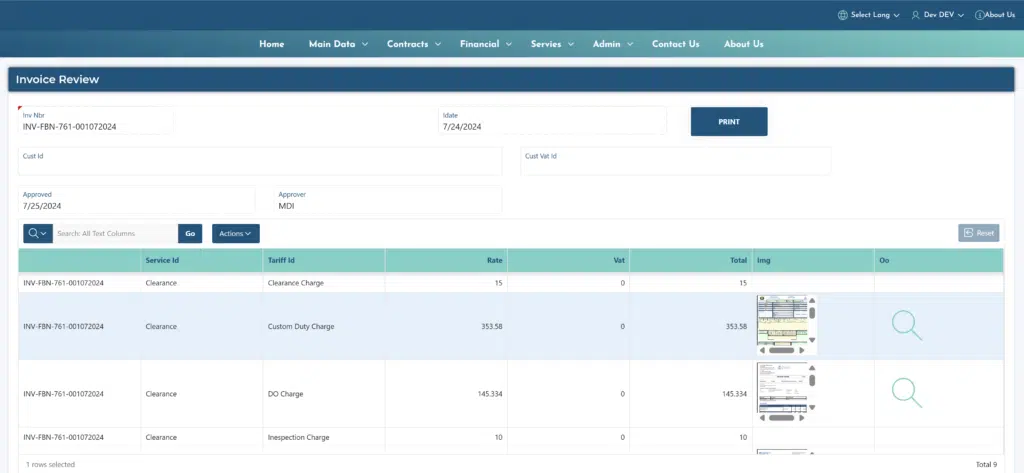Open the Contact Us page

click(675, 44)
